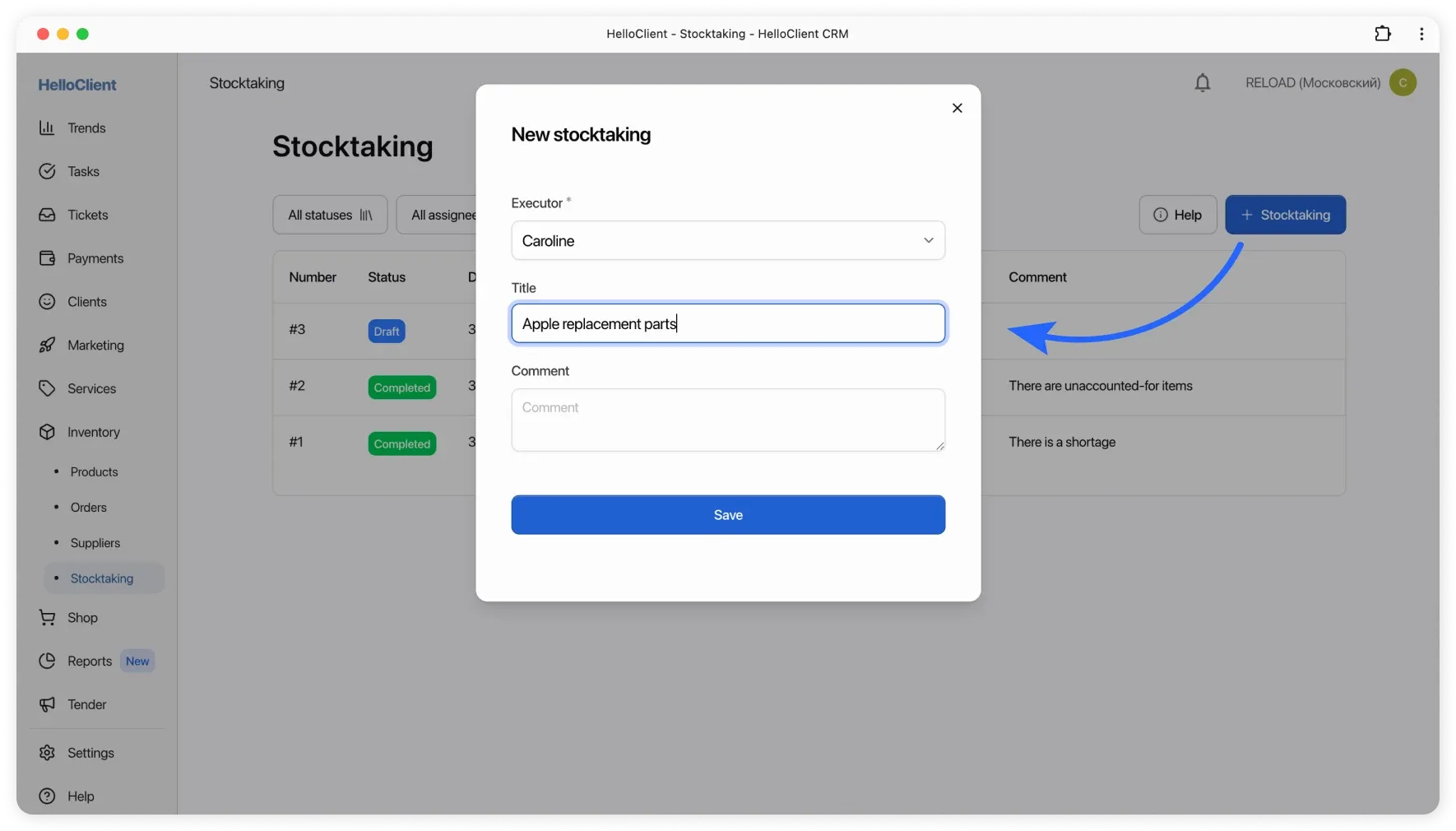The image size is (1456, 831).
Task: Click the Help button near Stocktaking
Action: click(x=1177, y=214)
